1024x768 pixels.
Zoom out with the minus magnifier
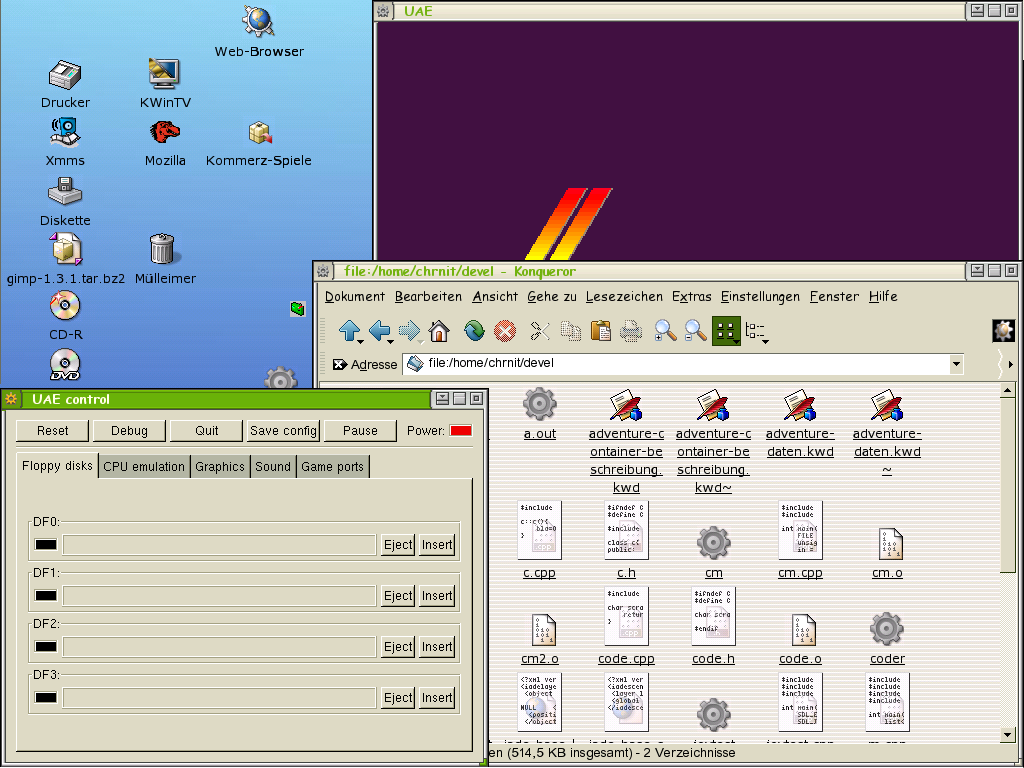tap(695, 331)
